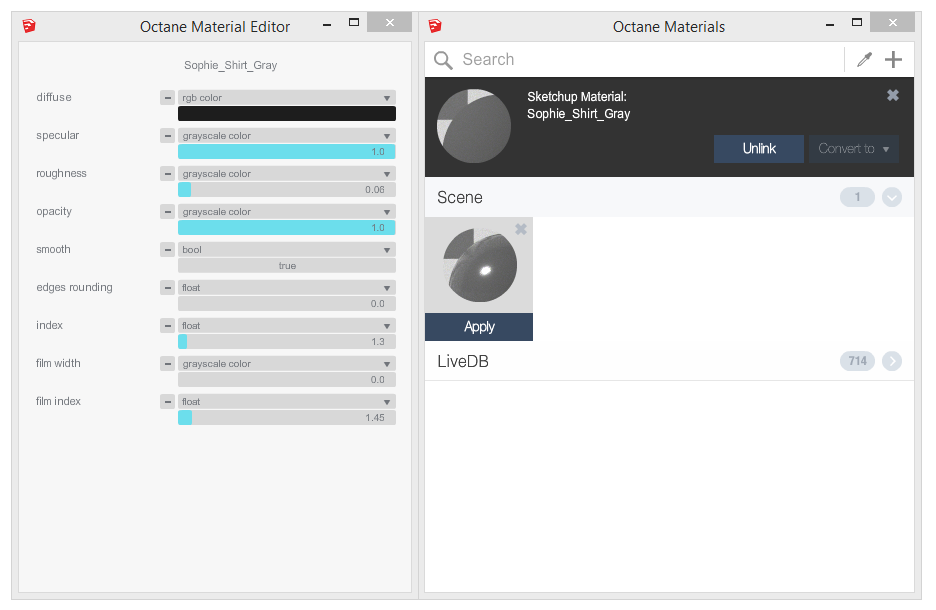936x610 pixels.
Task: Open roughness grayscale color type dropdown
Action: pyautogui.click(x=287, y=174)
